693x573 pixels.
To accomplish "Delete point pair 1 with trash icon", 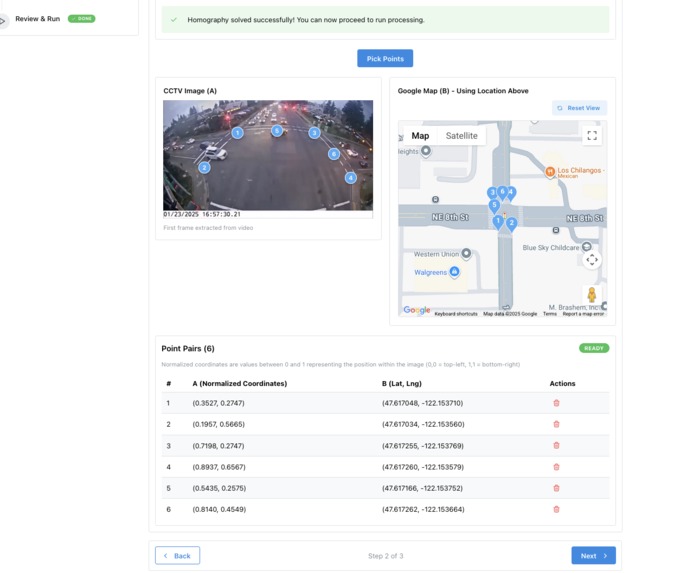I will (556, 403).
